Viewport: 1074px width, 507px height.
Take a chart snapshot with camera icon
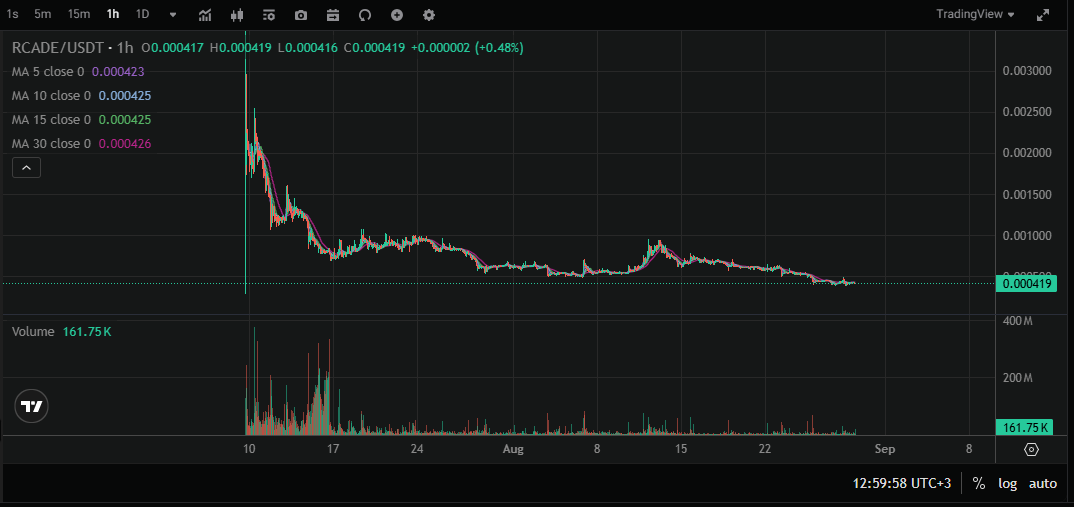coord(301,15)
